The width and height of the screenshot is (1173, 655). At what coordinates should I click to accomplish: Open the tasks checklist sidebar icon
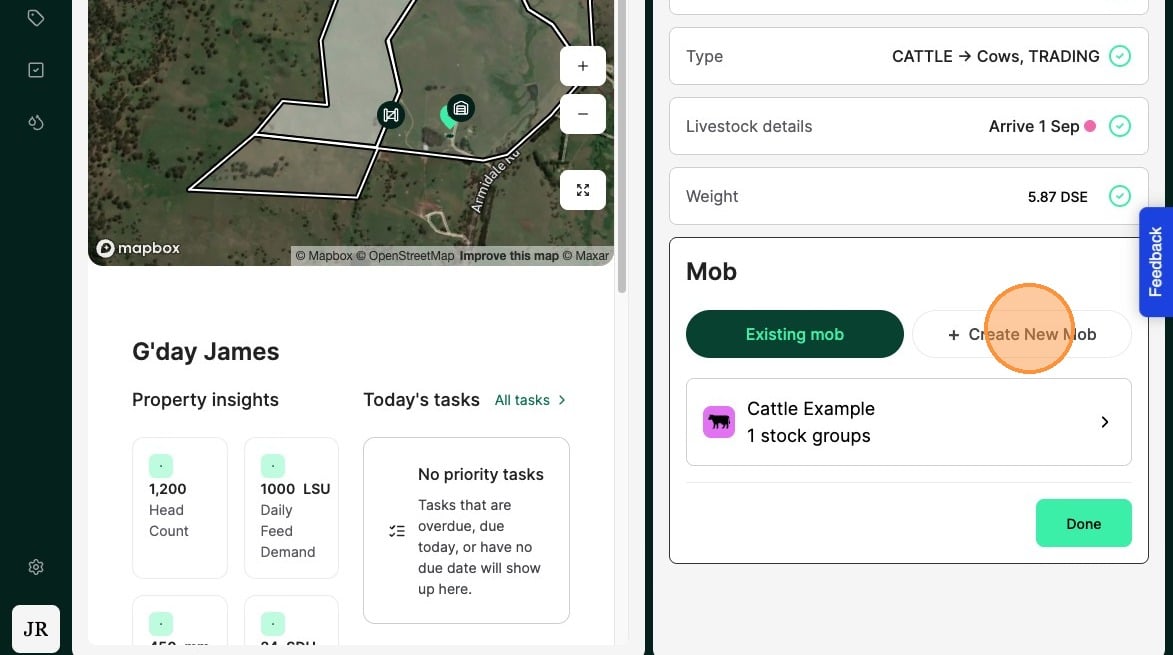coord(35,70)
